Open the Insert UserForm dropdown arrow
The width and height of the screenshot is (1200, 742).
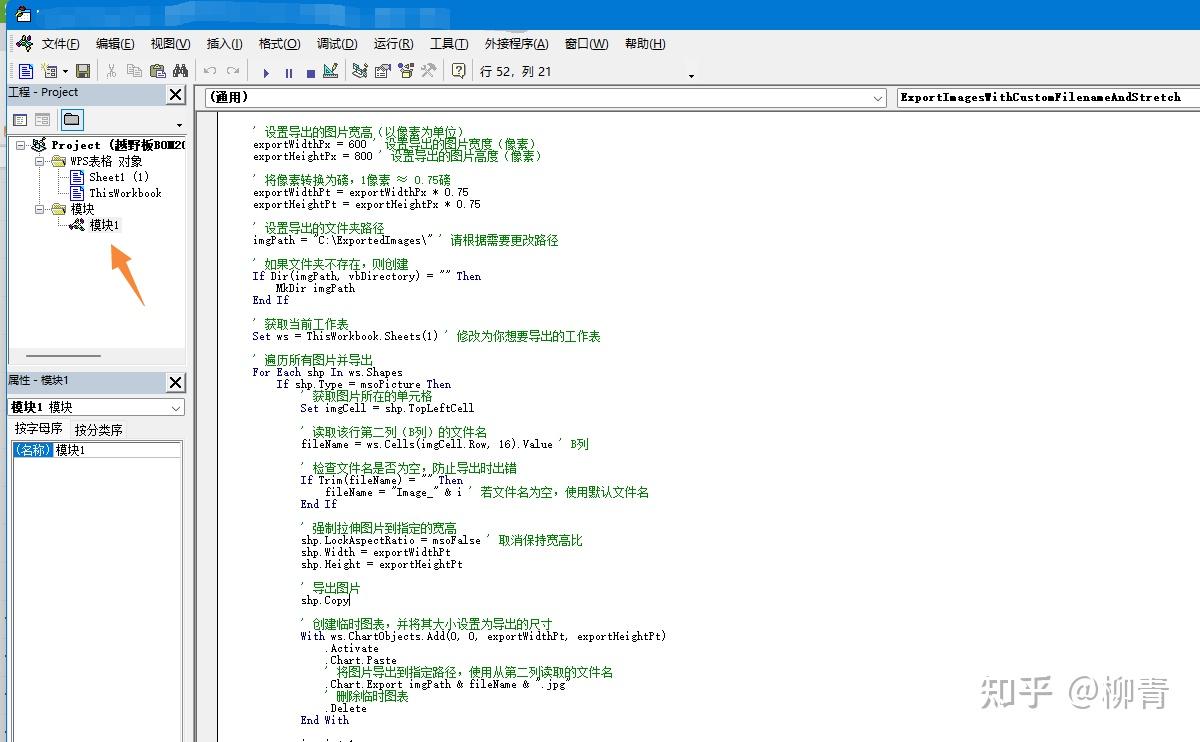point(64,71)
